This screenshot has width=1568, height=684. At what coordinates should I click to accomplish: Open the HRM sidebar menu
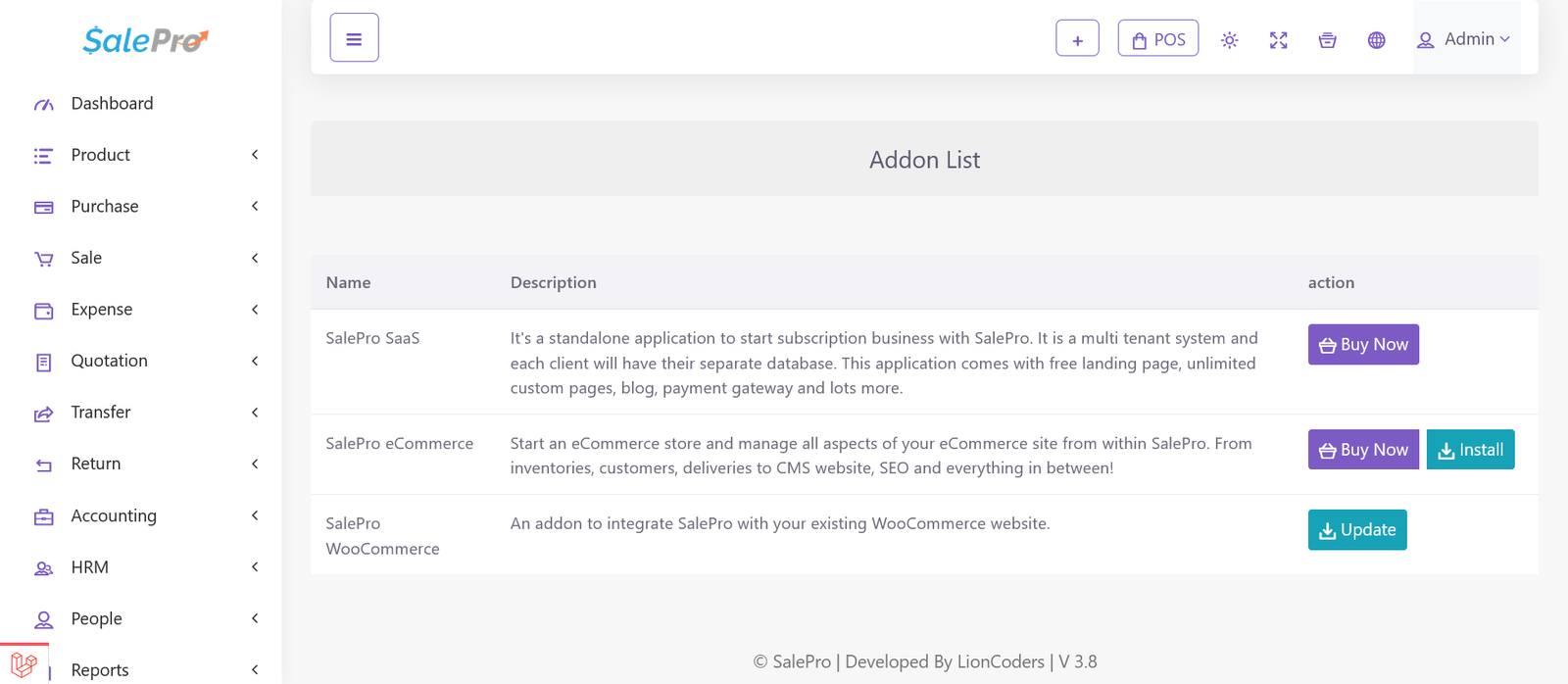point(90,567)
